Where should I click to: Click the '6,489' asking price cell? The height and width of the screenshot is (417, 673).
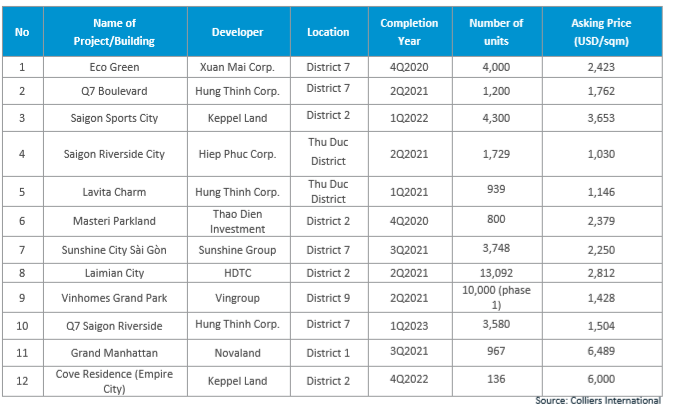[x=602, y=353]
